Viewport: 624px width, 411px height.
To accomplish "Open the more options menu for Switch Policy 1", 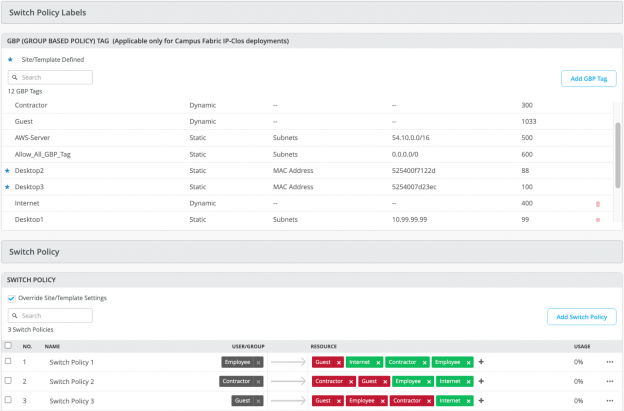I will pyautogui.click(x=608, y=362).
